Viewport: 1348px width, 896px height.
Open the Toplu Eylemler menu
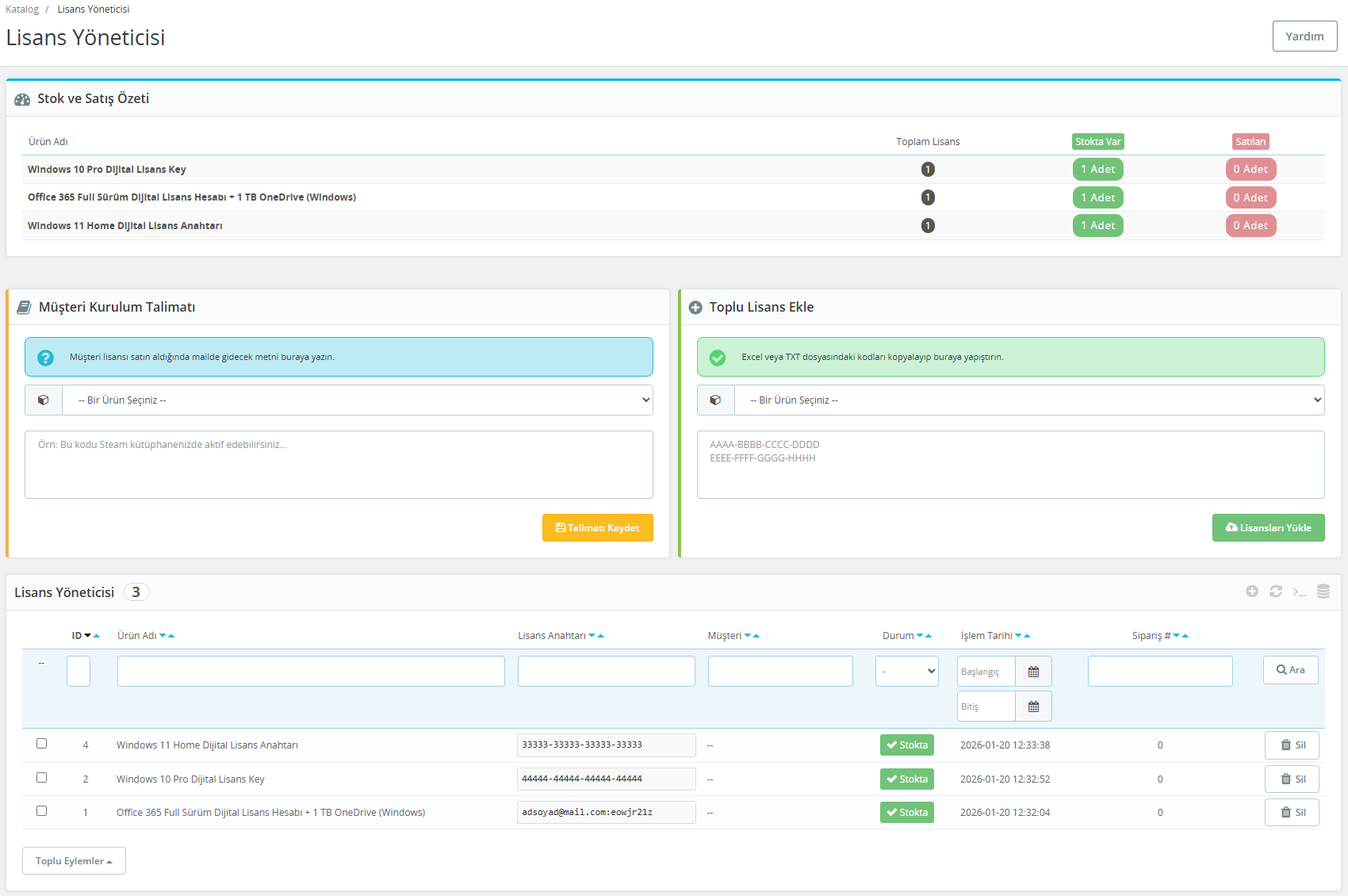[x=74, y=861]
